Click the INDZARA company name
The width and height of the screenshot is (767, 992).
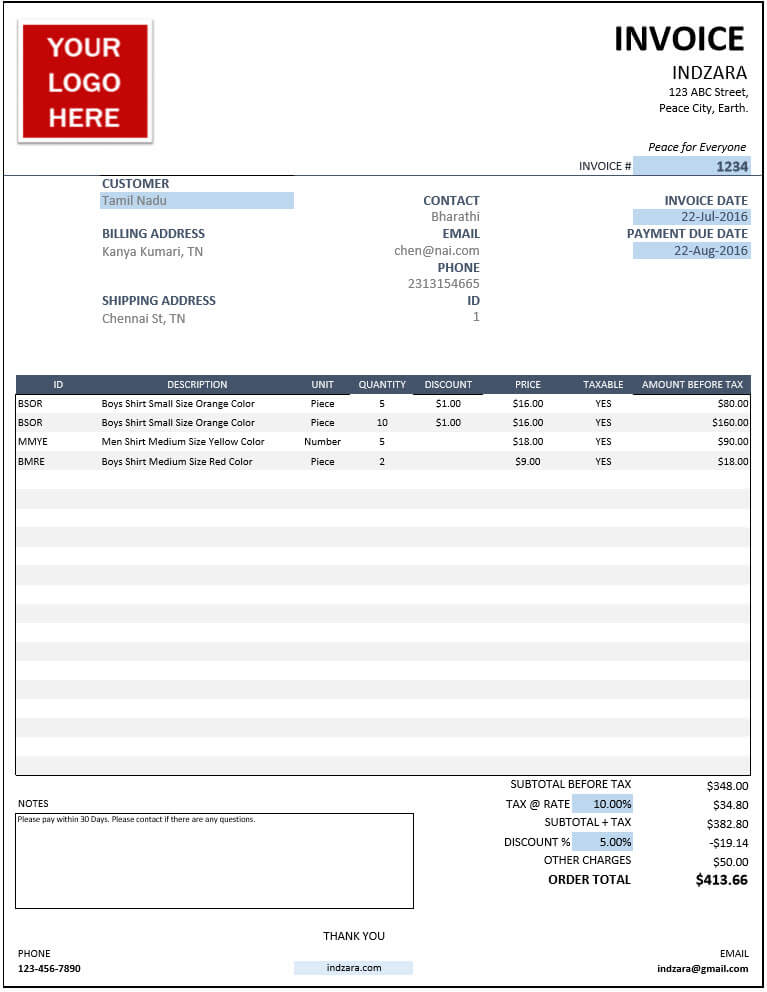pos(709,73)
